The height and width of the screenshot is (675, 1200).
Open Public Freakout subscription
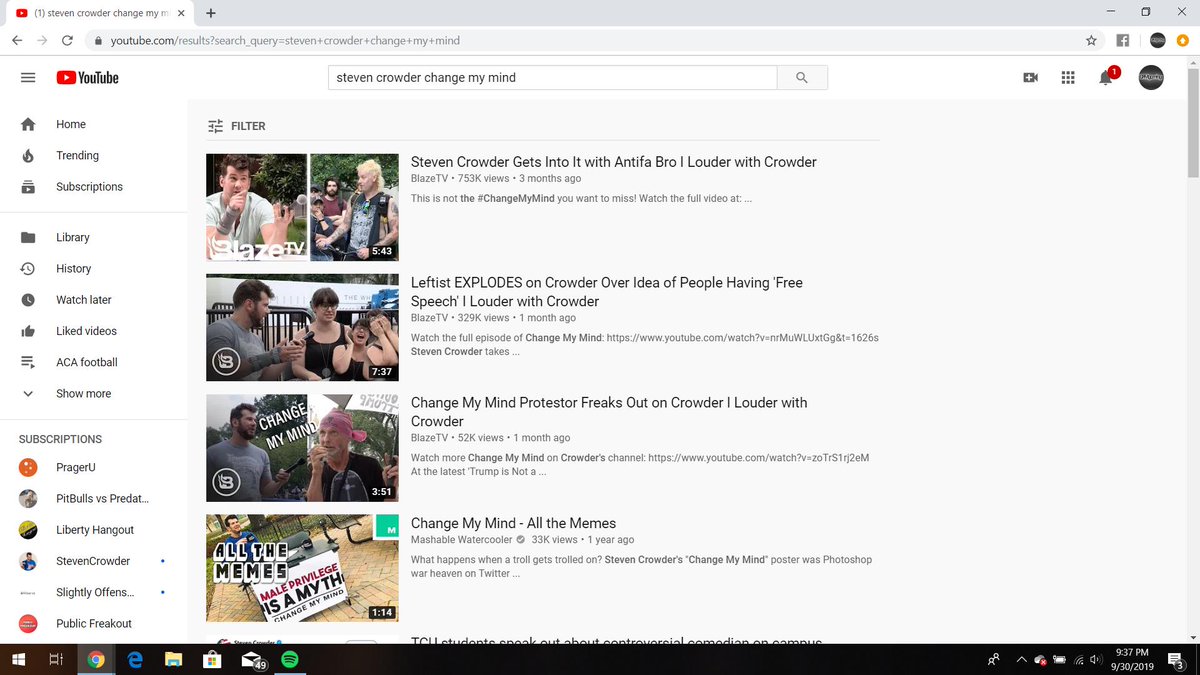pos(94,623)
